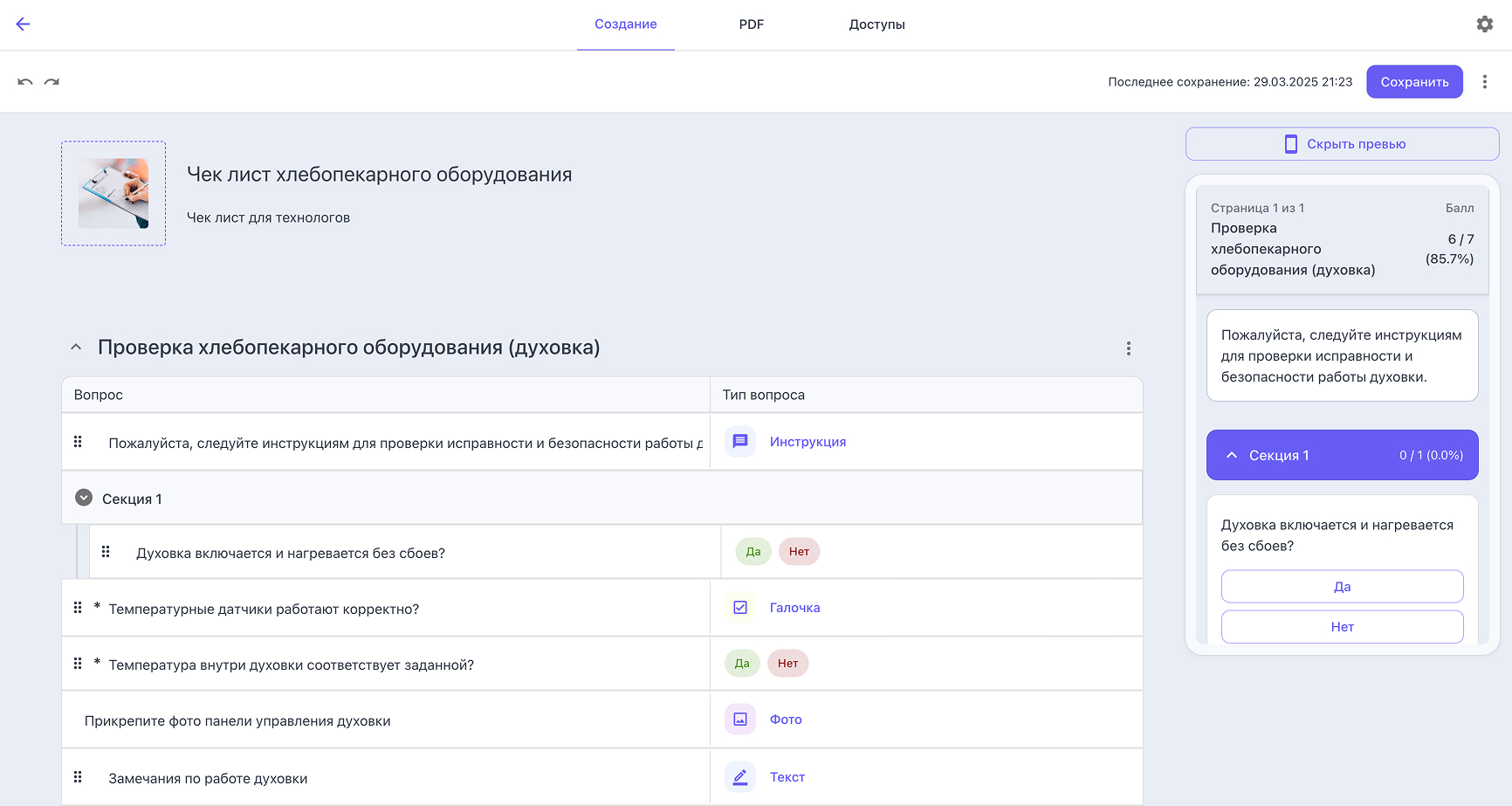The width and height of the screenshot is (1512, 806).
Task: Collapse Секция 1 in the question table
Action: [84, 497]
